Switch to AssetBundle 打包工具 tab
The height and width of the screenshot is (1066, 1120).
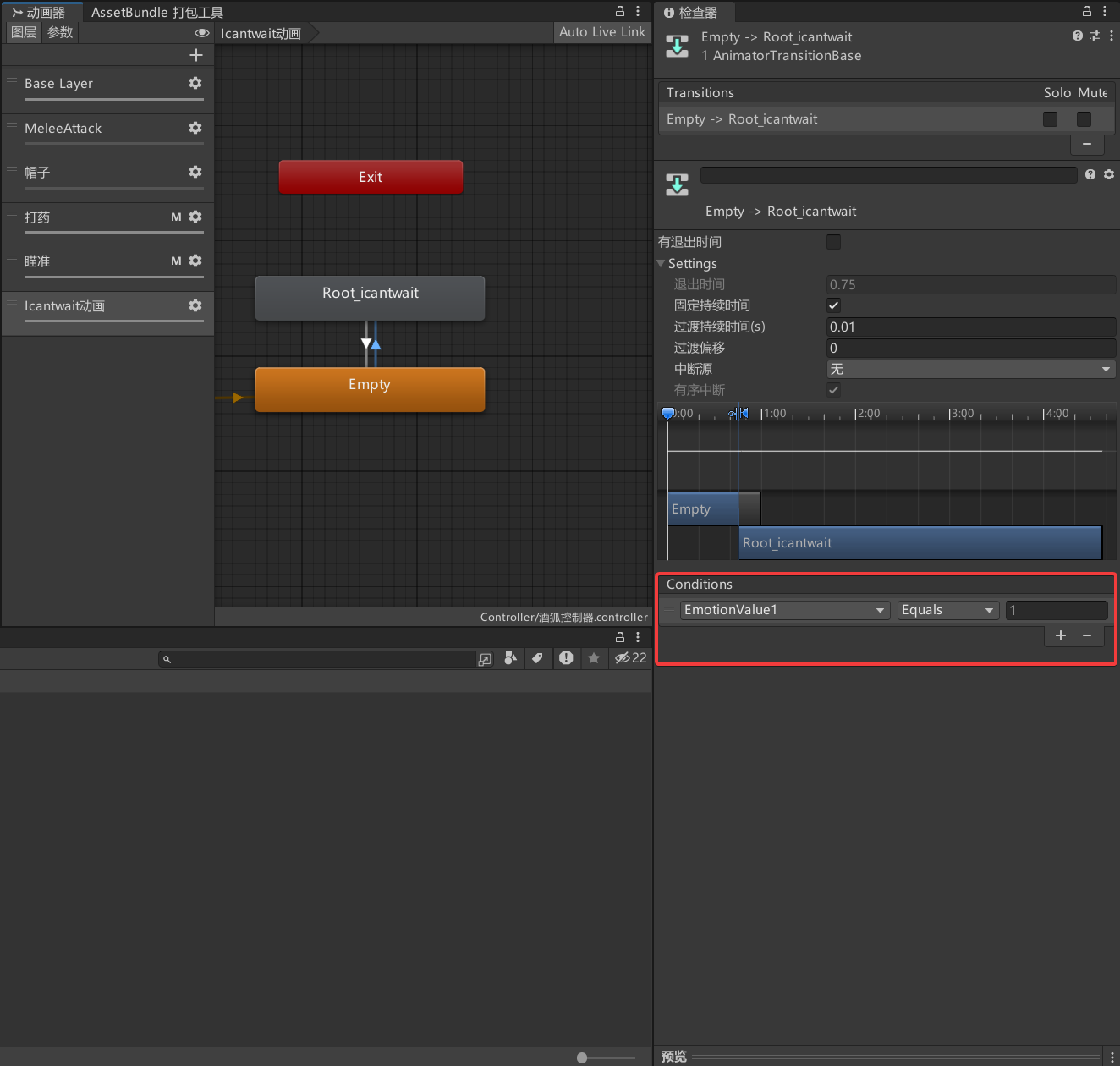pos(157,12)
